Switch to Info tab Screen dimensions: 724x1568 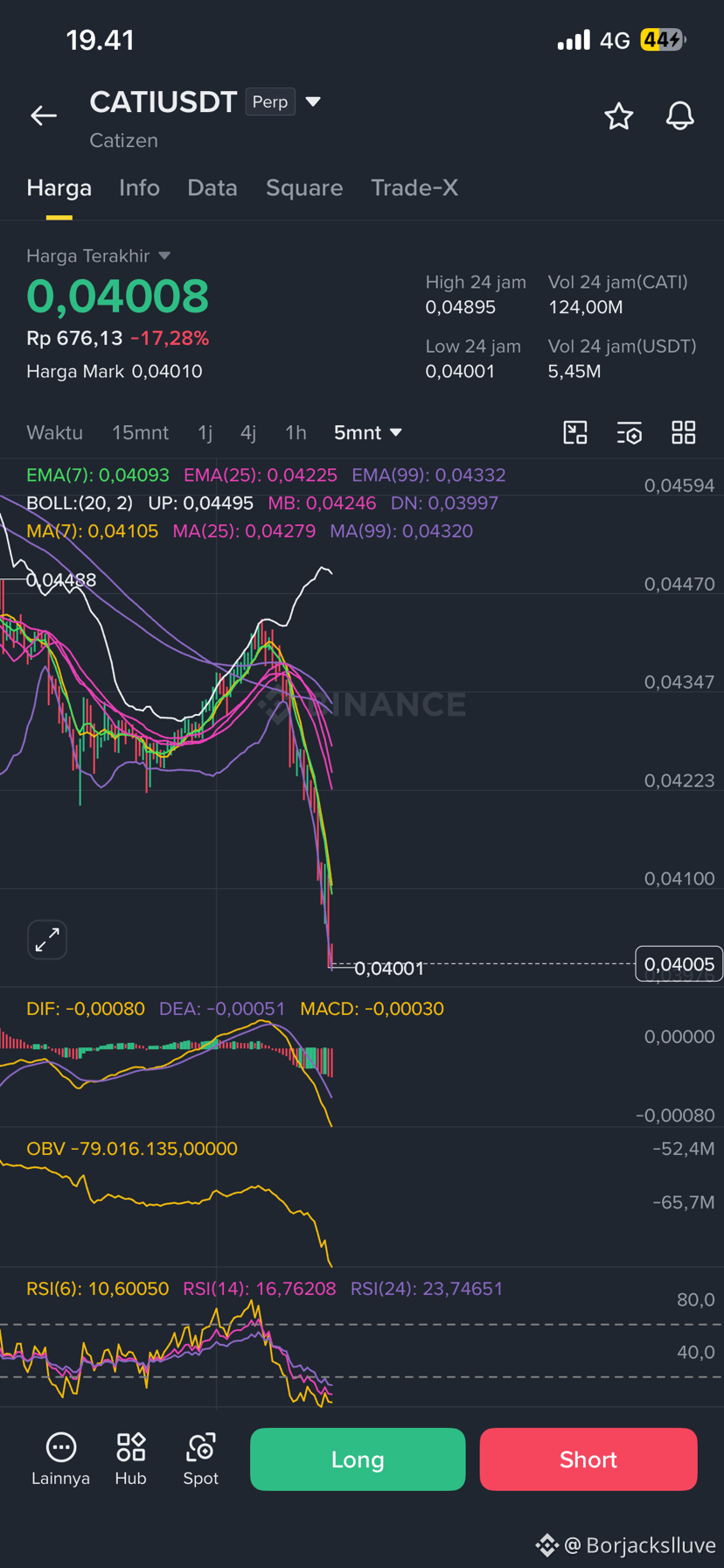coord(140,188)
